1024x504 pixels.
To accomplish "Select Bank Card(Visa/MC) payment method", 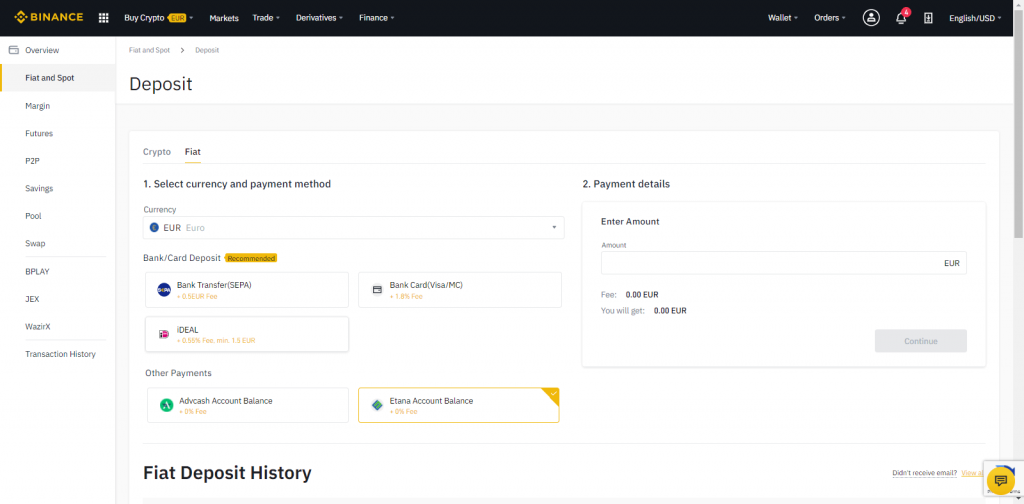I will tap(460, 290).
